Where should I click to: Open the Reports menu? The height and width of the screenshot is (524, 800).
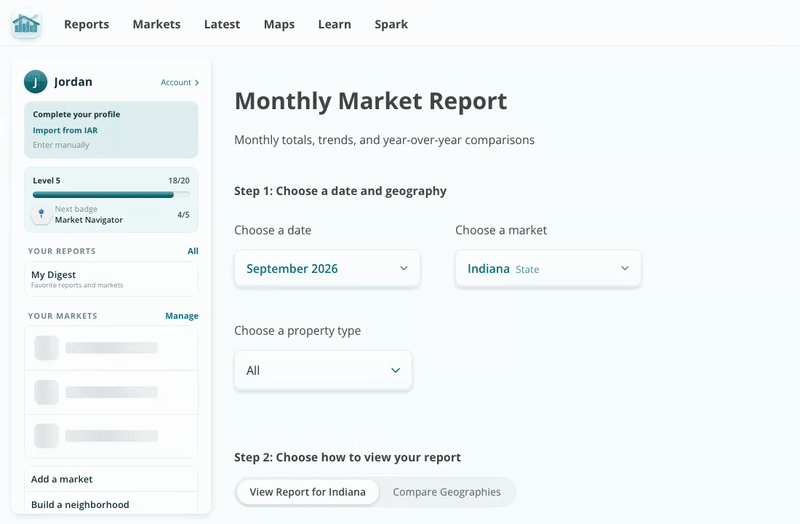click(86, 24)
